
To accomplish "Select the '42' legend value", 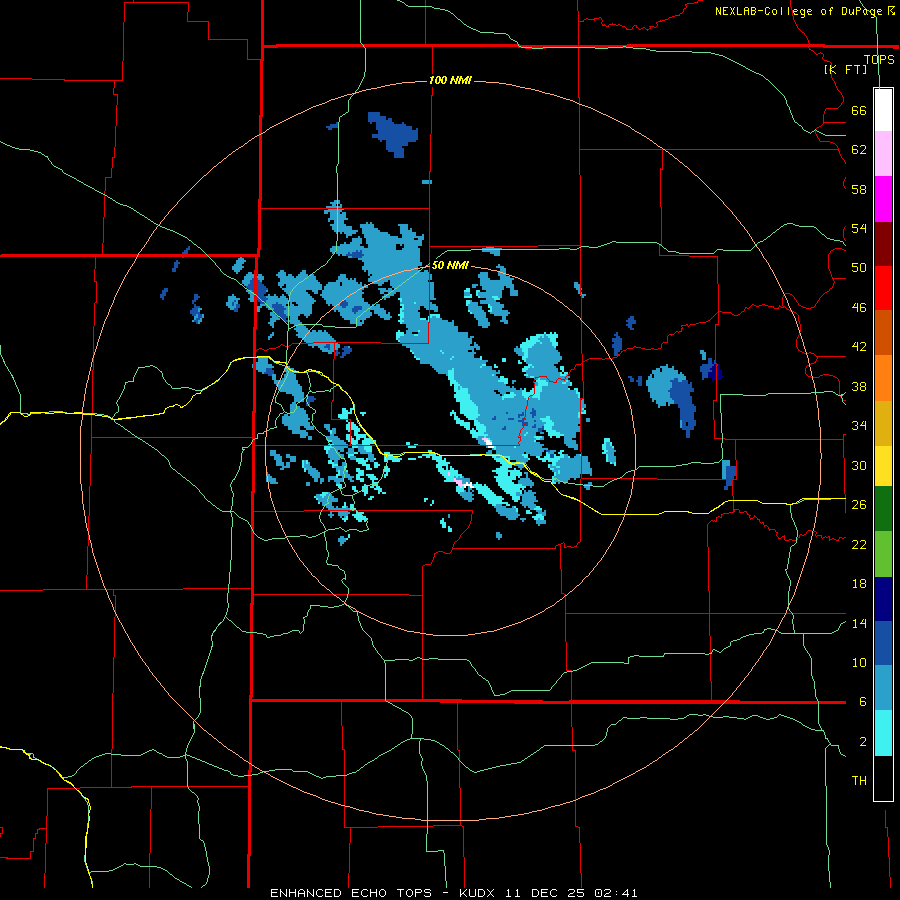I will 859,347.
